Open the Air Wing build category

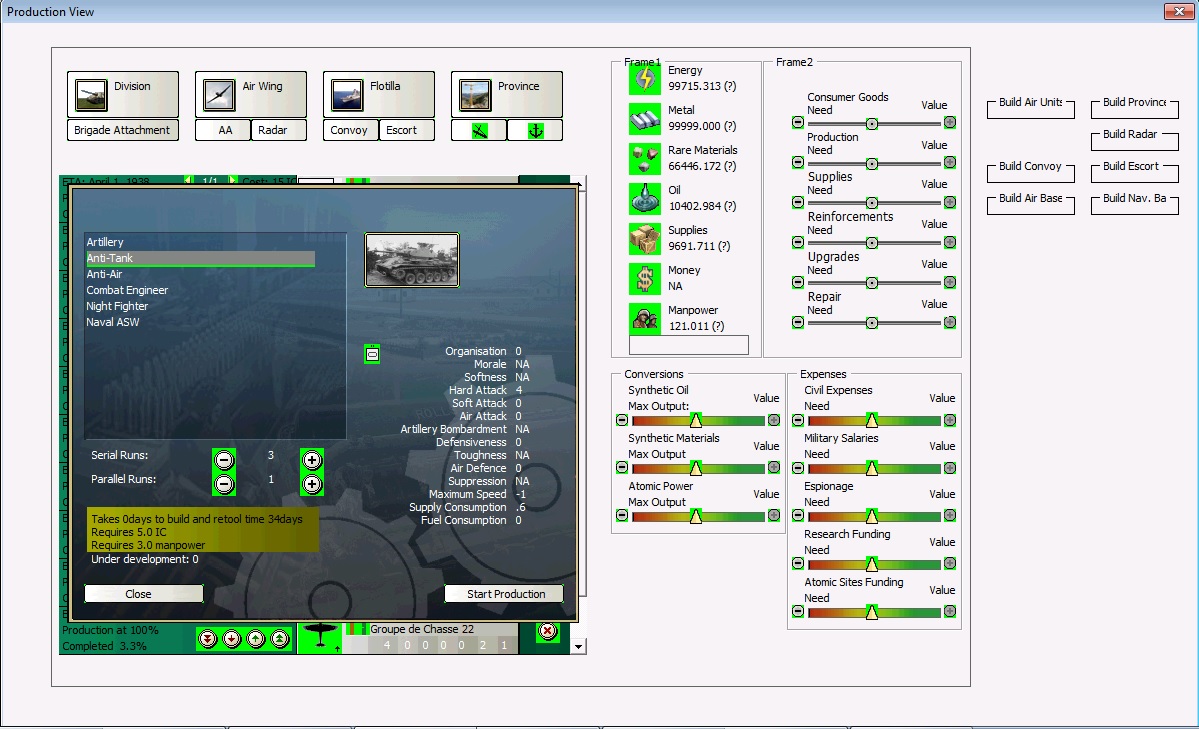coord(251,94)
